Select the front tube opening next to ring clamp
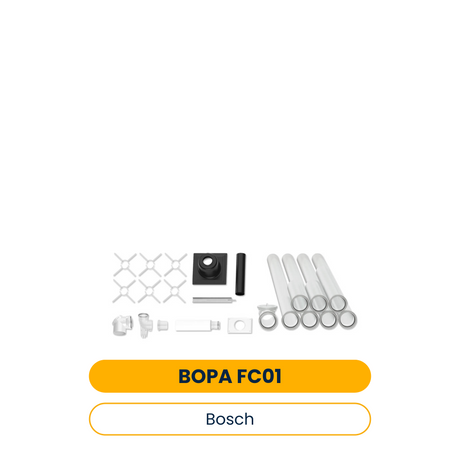460x460 pixels. (291, 320)
